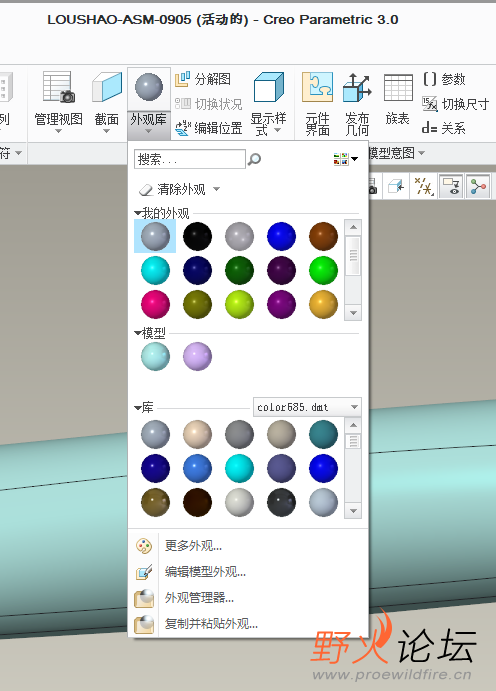Viewport: 496px width, 691px height.
Task: Click 发布几何 publish geometry
Action: (x=357, y=104)
